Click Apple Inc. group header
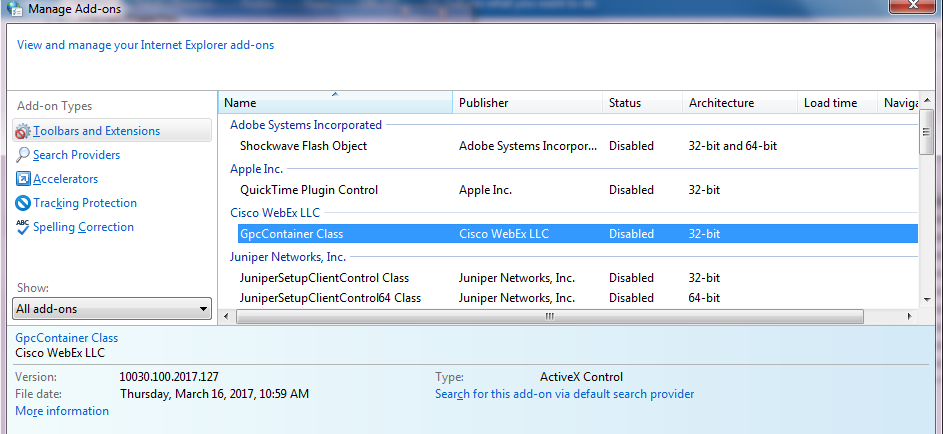The height and width of the screenshot is (434, 943). 257,169
